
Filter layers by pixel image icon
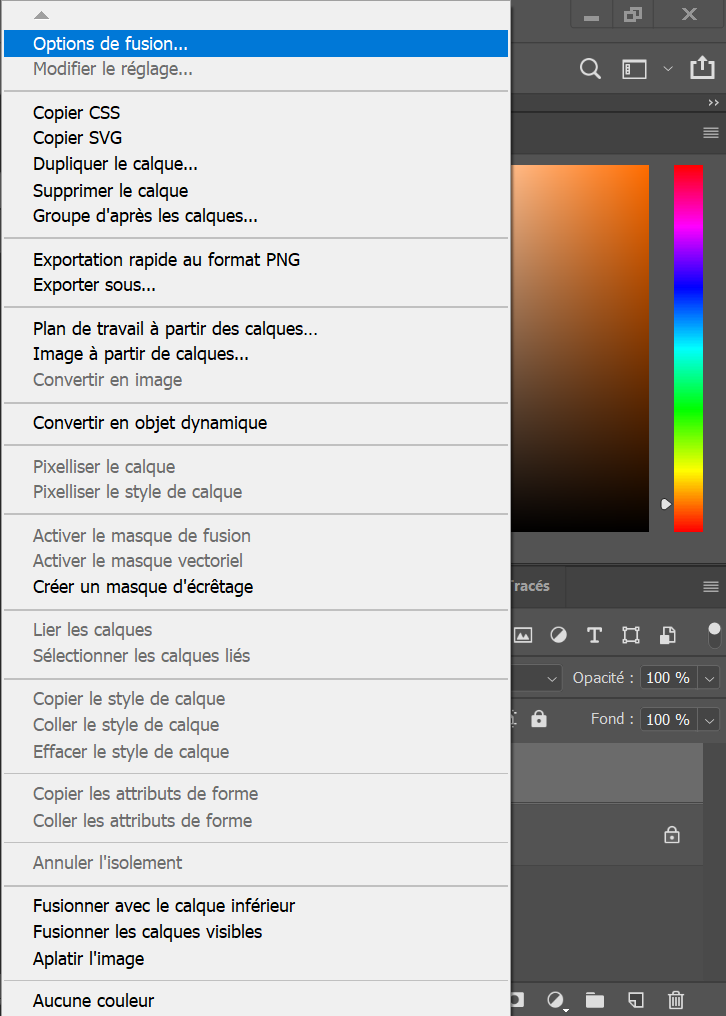pos(522,635)
